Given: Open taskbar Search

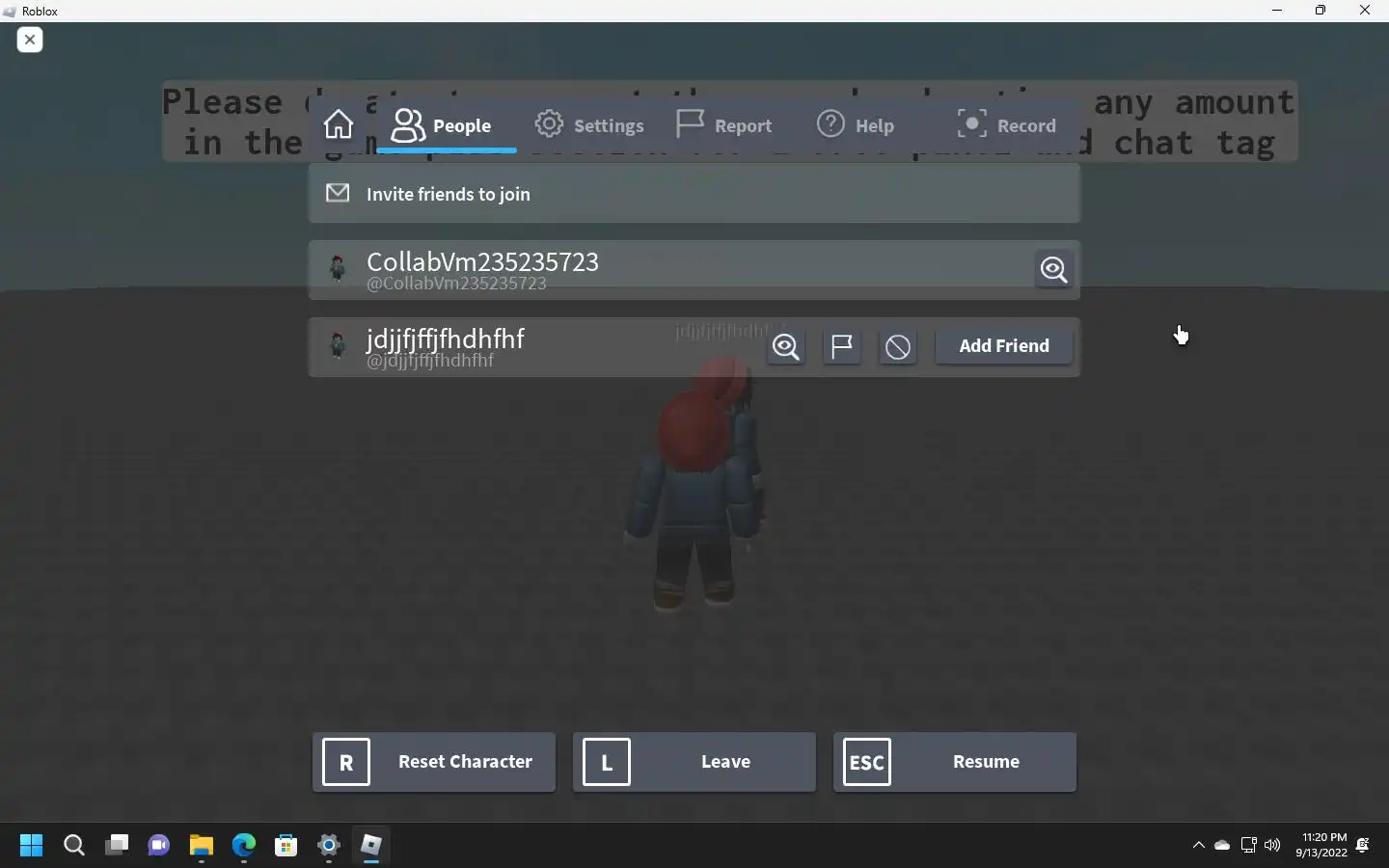Looking at the screenshot, I should pyautogui.click(x=74, y=846).
